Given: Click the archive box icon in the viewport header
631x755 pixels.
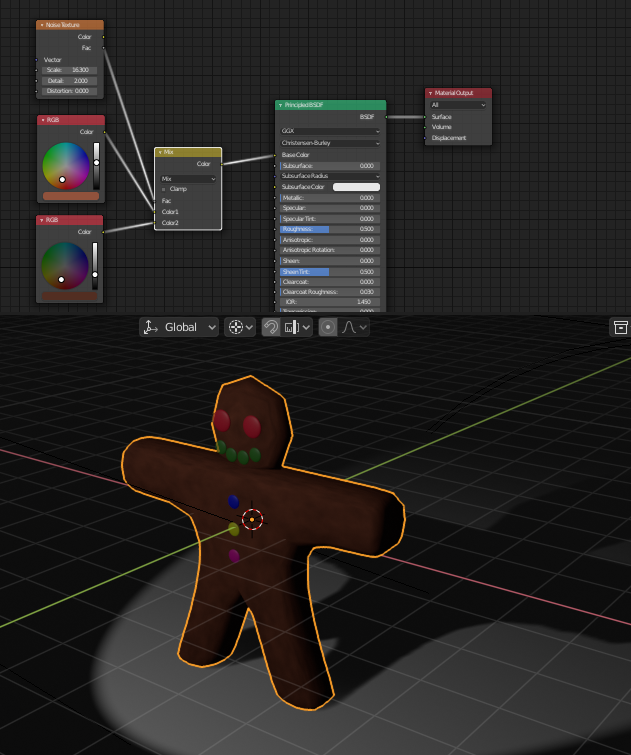Looking at the screenshot, I should 621,327.
